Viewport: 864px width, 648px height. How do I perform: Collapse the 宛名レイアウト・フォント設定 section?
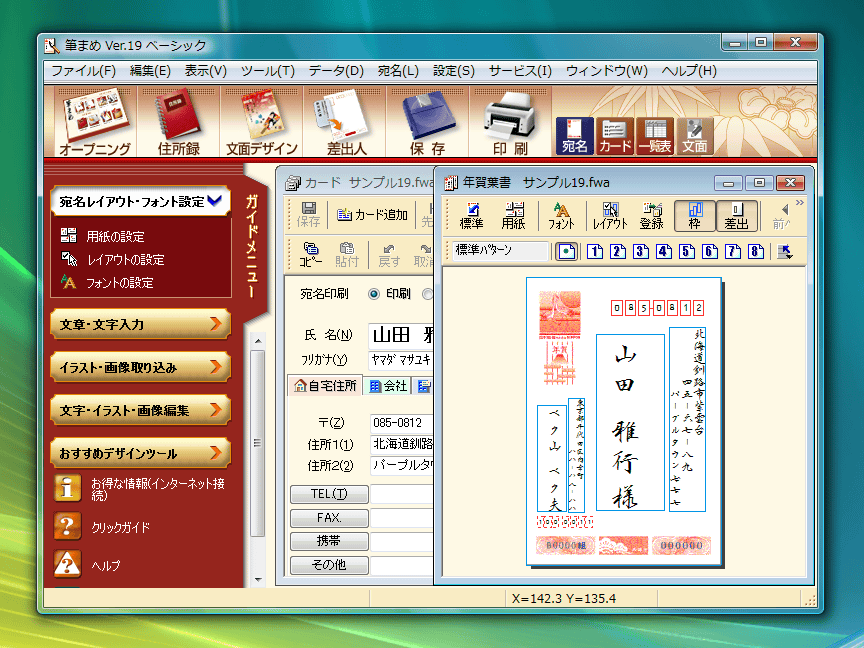pyautogui.click(x=141, y=202)
